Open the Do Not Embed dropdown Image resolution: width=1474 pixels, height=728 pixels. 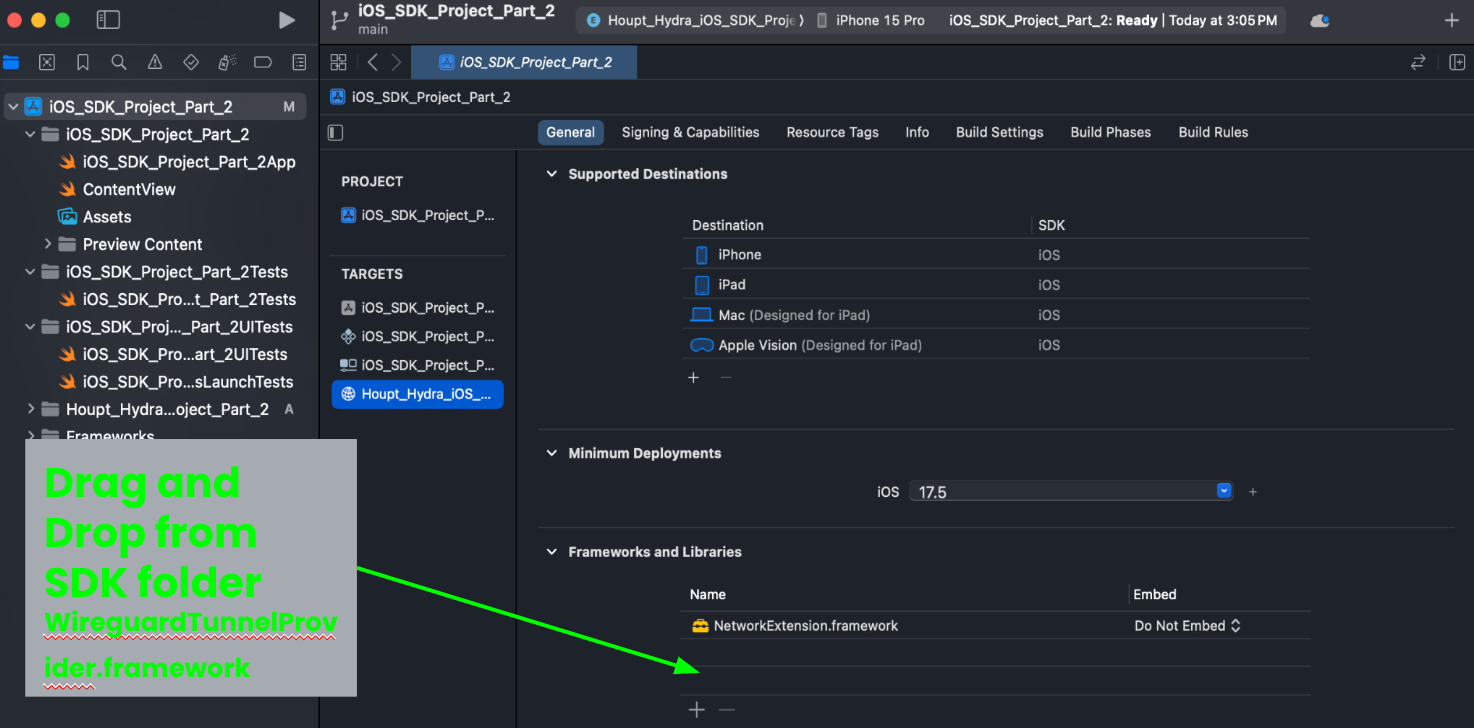[x=1187, y=626]
